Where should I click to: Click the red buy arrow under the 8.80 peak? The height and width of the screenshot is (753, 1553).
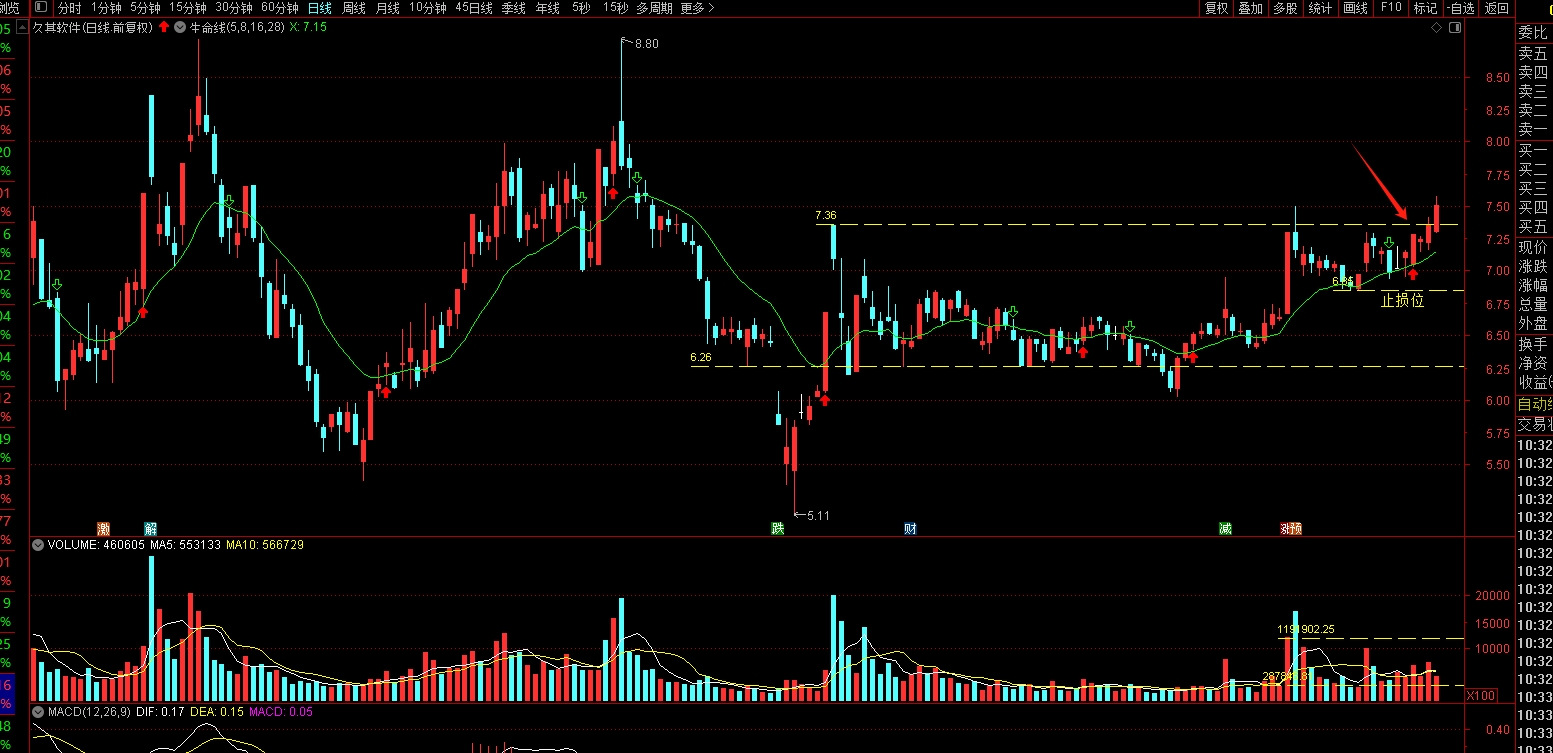coord(613,193)
